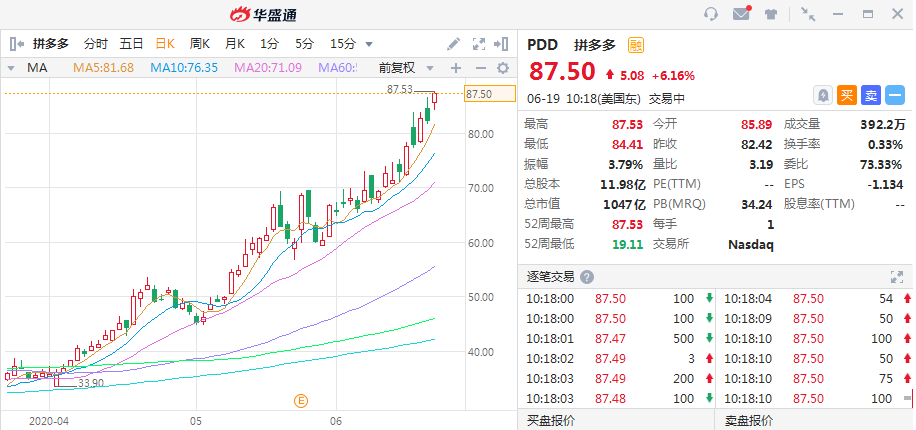This screenshot has height=430, width=916.
Task: Zoom out chart with minus icon
Action: (481, 68)
